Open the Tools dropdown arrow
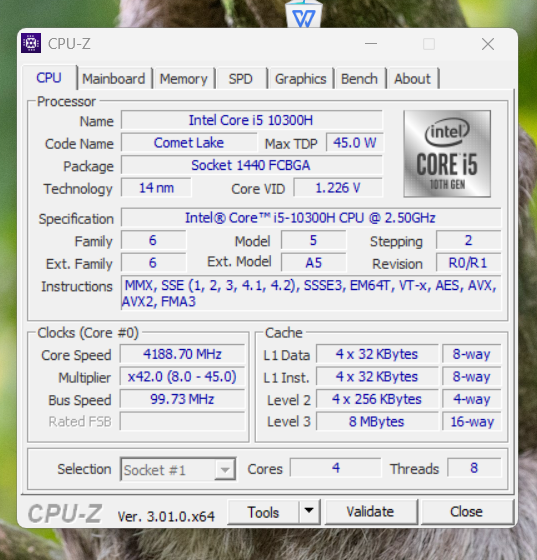The width and height of the screenshot is (537, 560). (x=309, y=511)
